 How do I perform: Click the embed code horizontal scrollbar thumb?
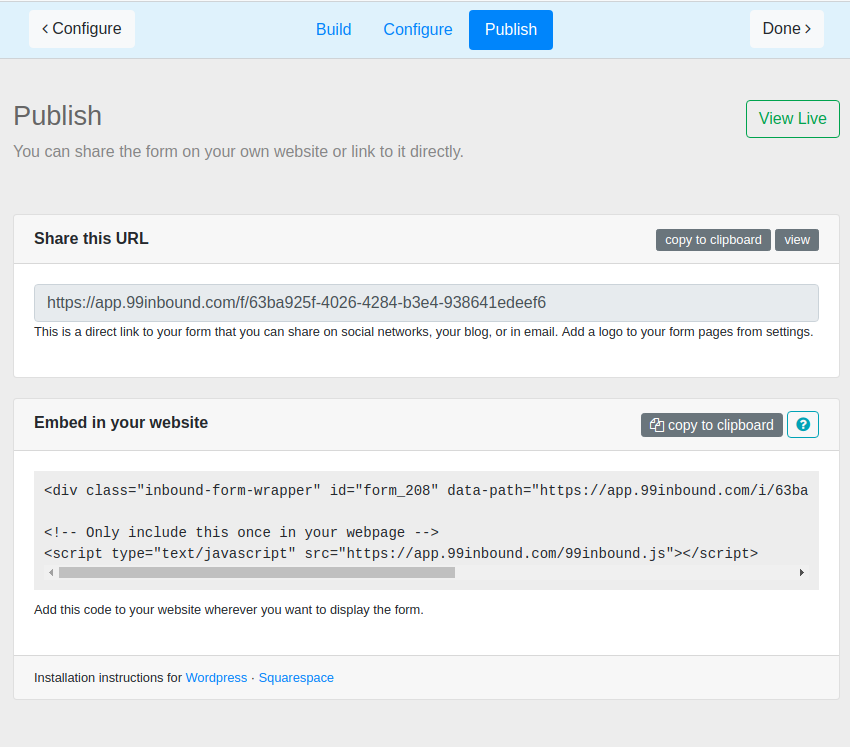(x=256, y=573)
